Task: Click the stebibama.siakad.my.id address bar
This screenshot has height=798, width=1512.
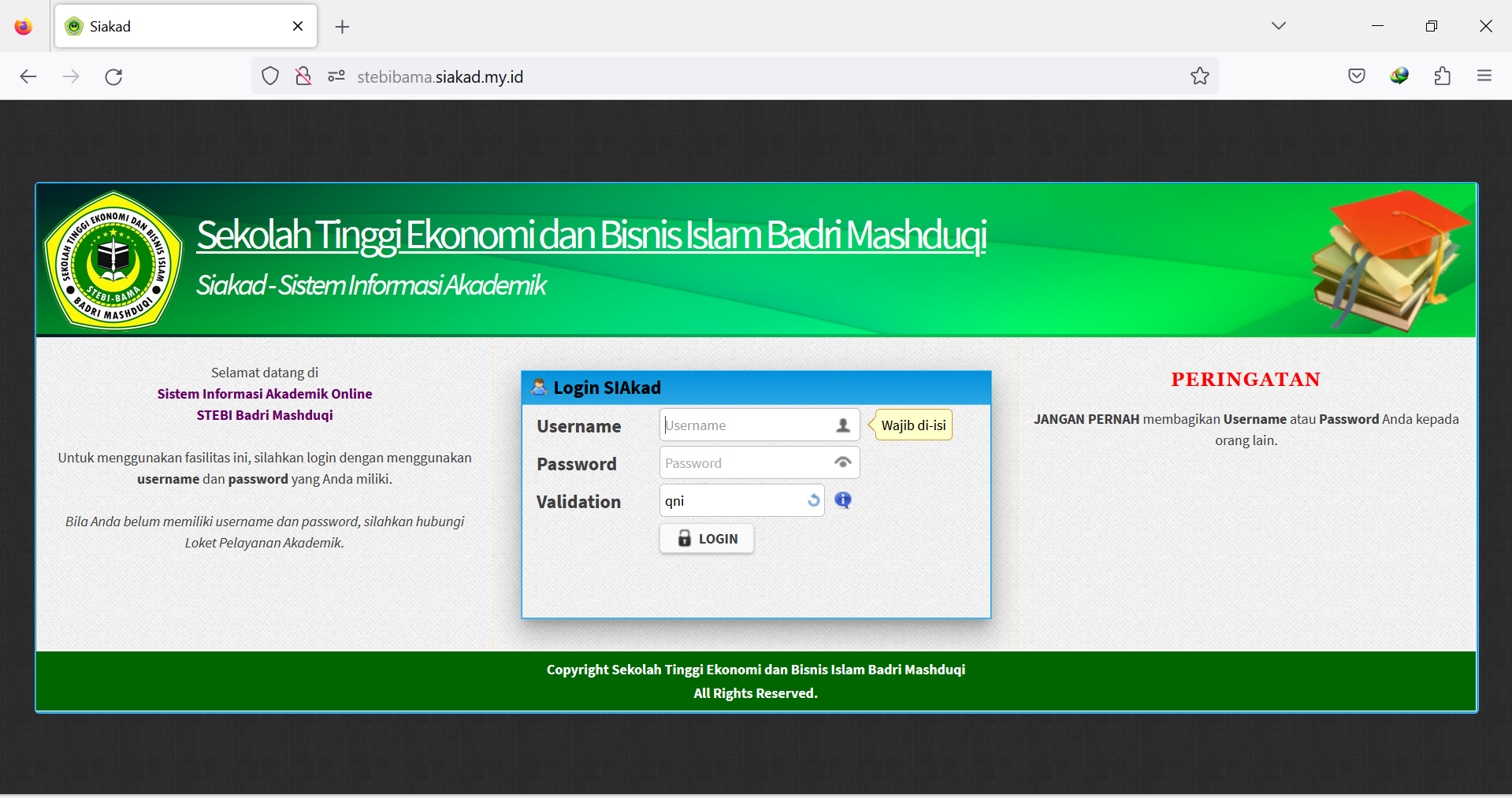Action: coord(734,76)
